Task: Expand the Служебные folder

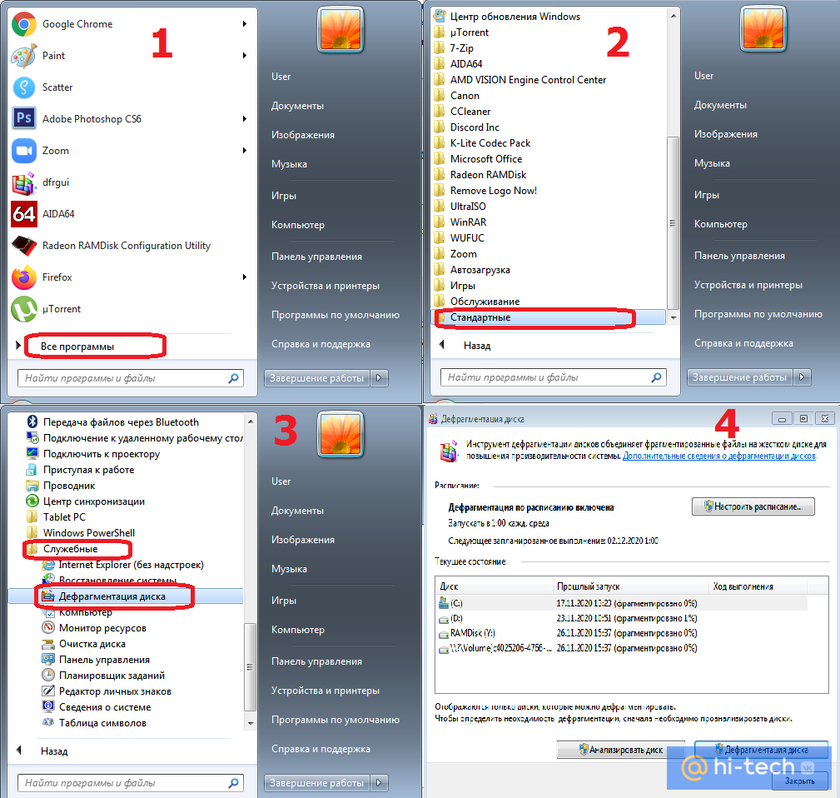Action: [x=70, y=549]
